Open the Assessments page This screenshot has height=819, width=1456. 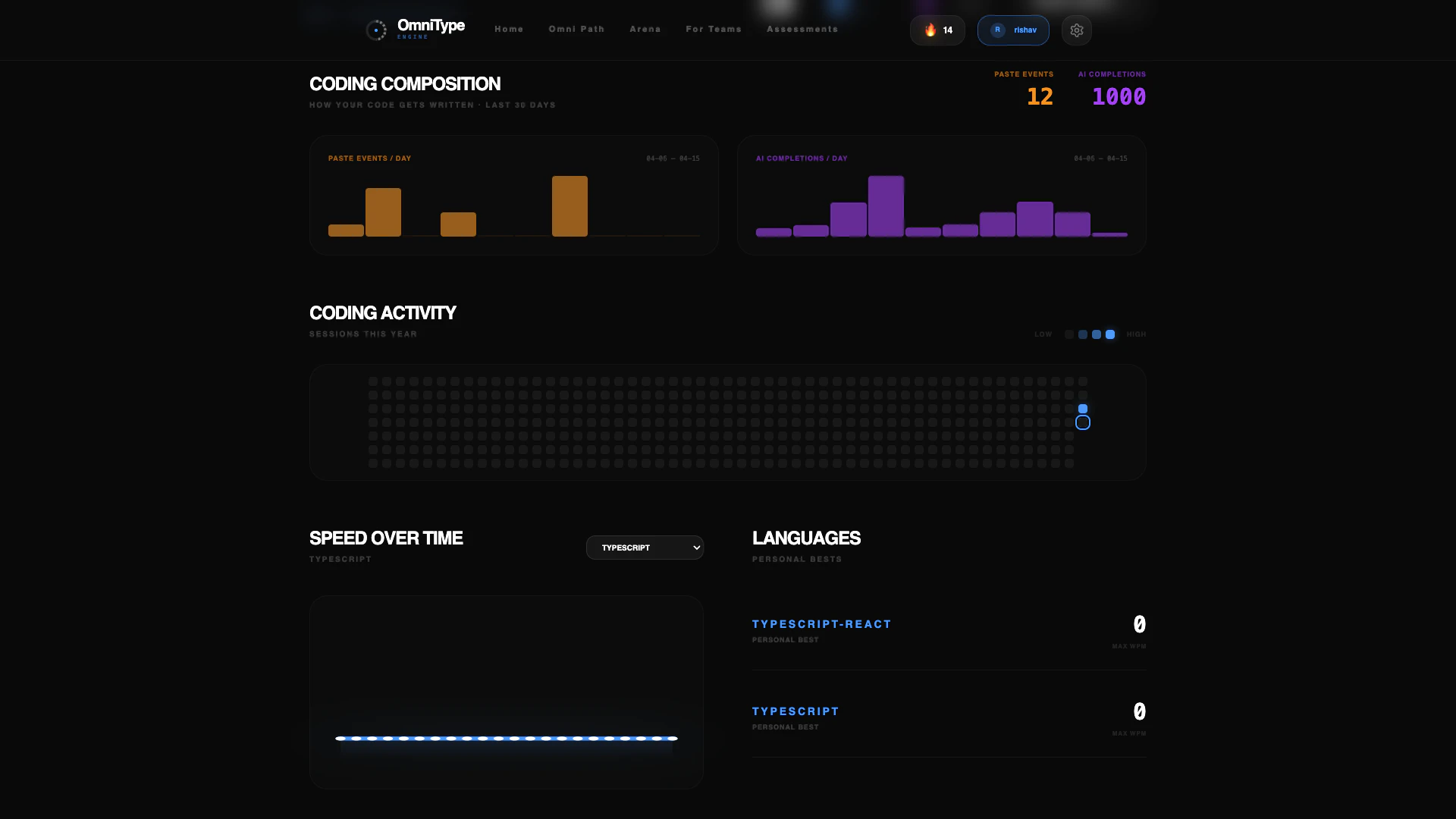point(802,29)
